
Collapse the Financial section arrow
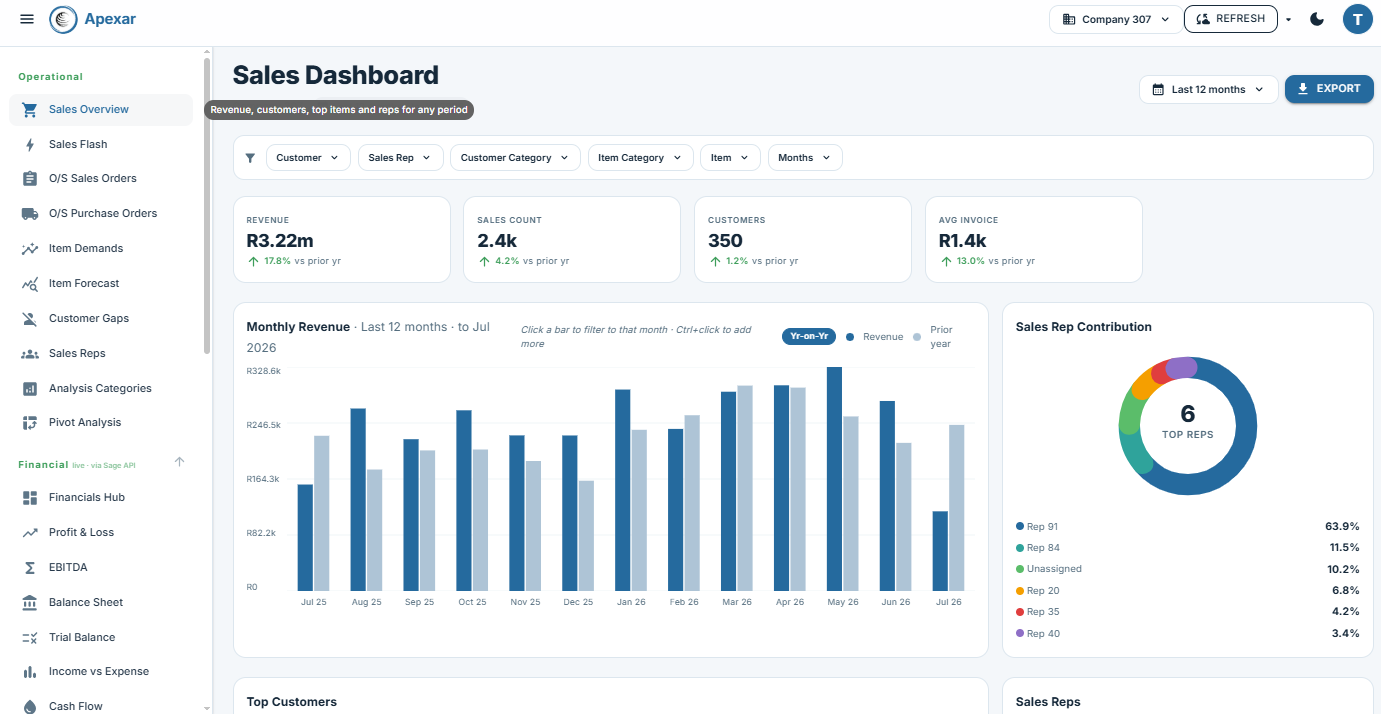(x=180, y=462)
